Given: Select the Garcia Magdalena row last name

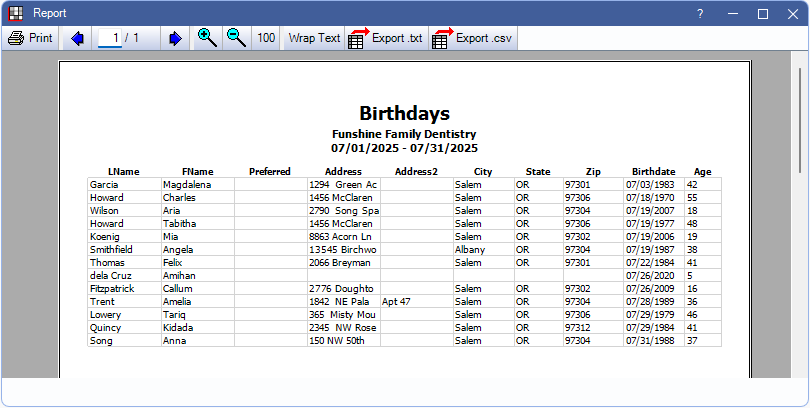Looking at the screenshot, I should pos(106,185).
